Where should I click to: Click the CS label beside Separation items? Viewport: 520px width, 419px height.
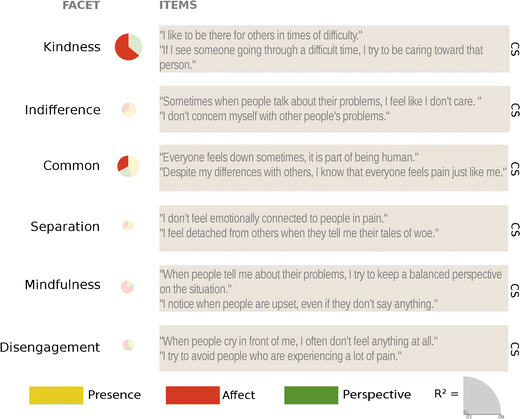[x=515, y=229]
